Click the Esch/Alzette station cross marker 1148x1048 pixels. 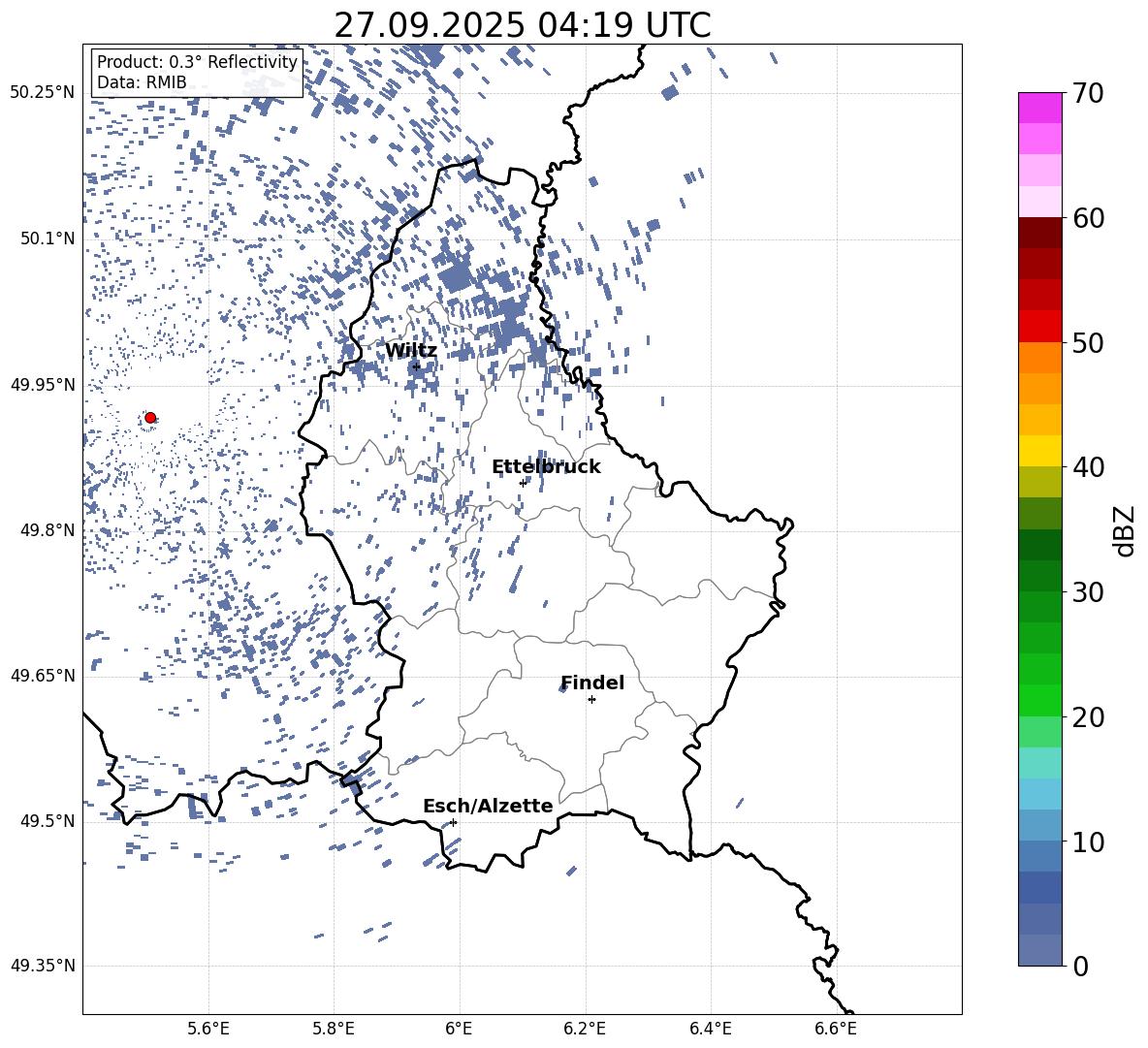[453, 822]
